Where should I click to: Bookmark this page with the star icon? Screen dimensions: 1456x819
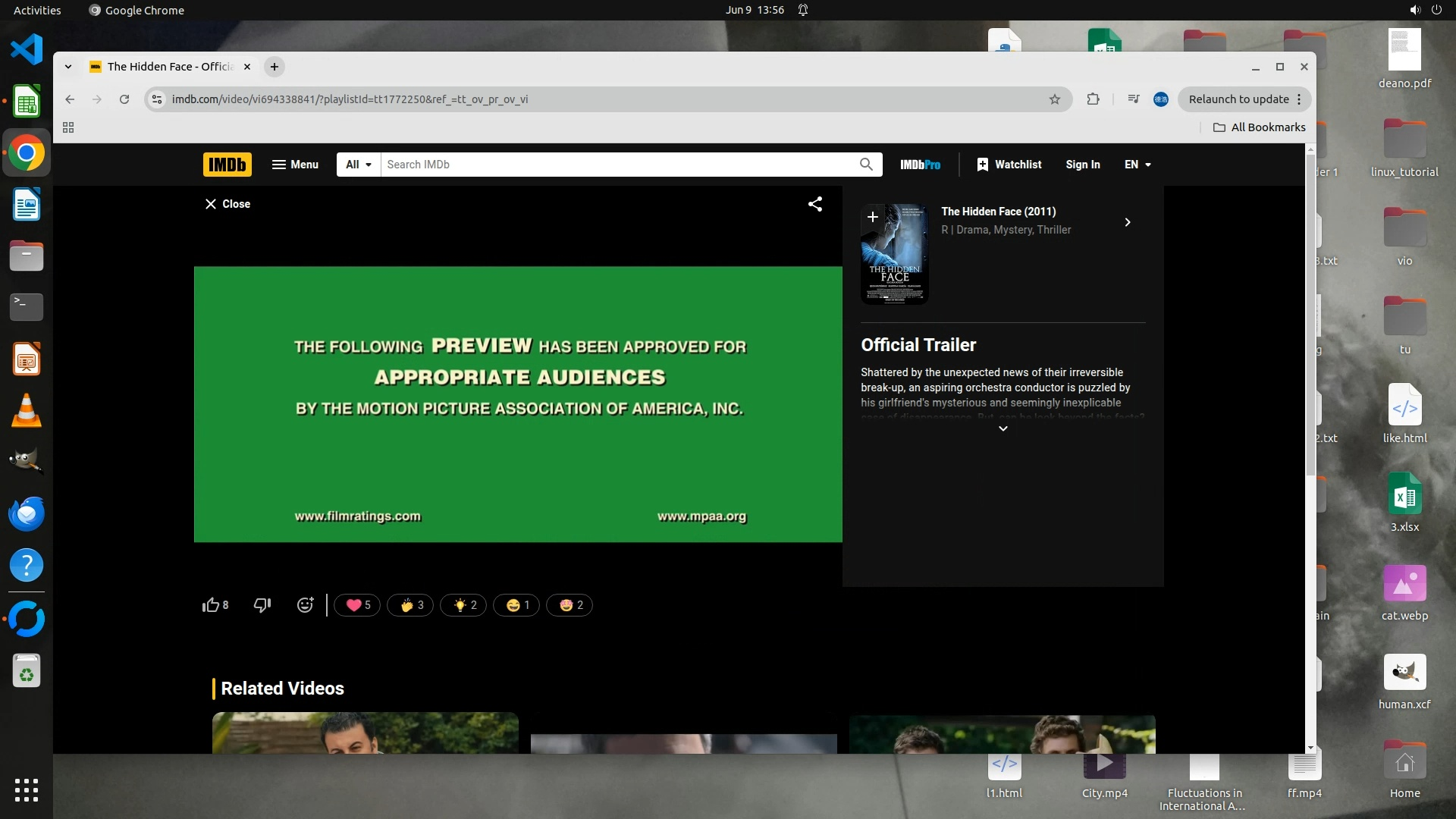coord(1054,99)
